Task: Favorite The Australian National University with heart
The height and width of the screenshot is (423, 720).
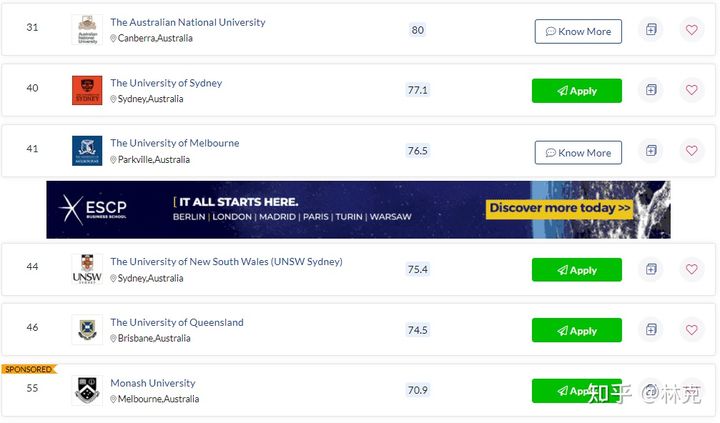Action: pos(692,30)
